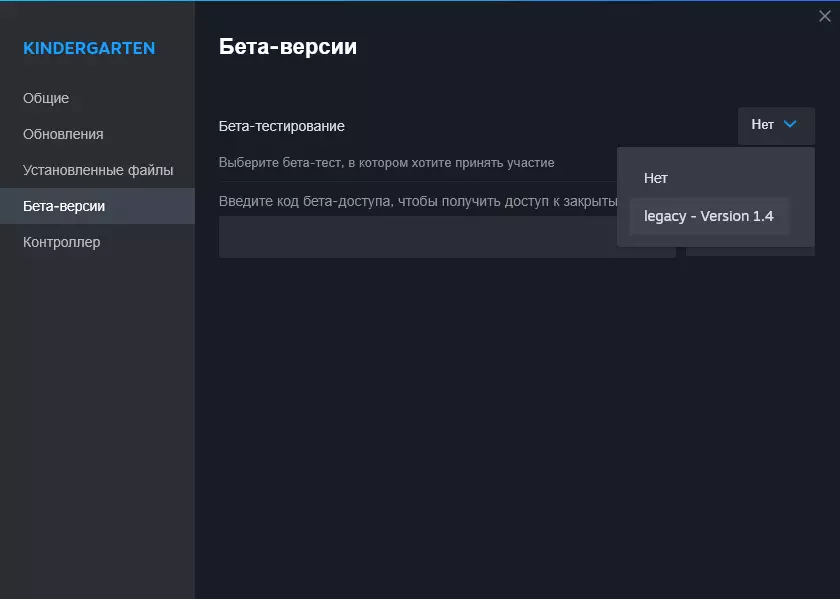
Task: Open the Общие settings tab
Action: [46, 98]
